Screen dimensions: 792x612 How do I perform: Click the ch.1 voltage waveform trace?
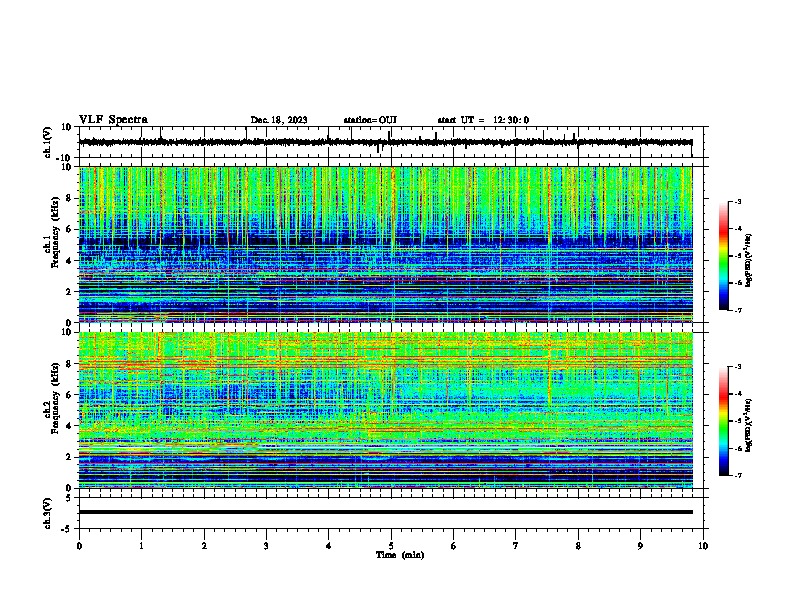pyautogui.click(x=385, y=142)
